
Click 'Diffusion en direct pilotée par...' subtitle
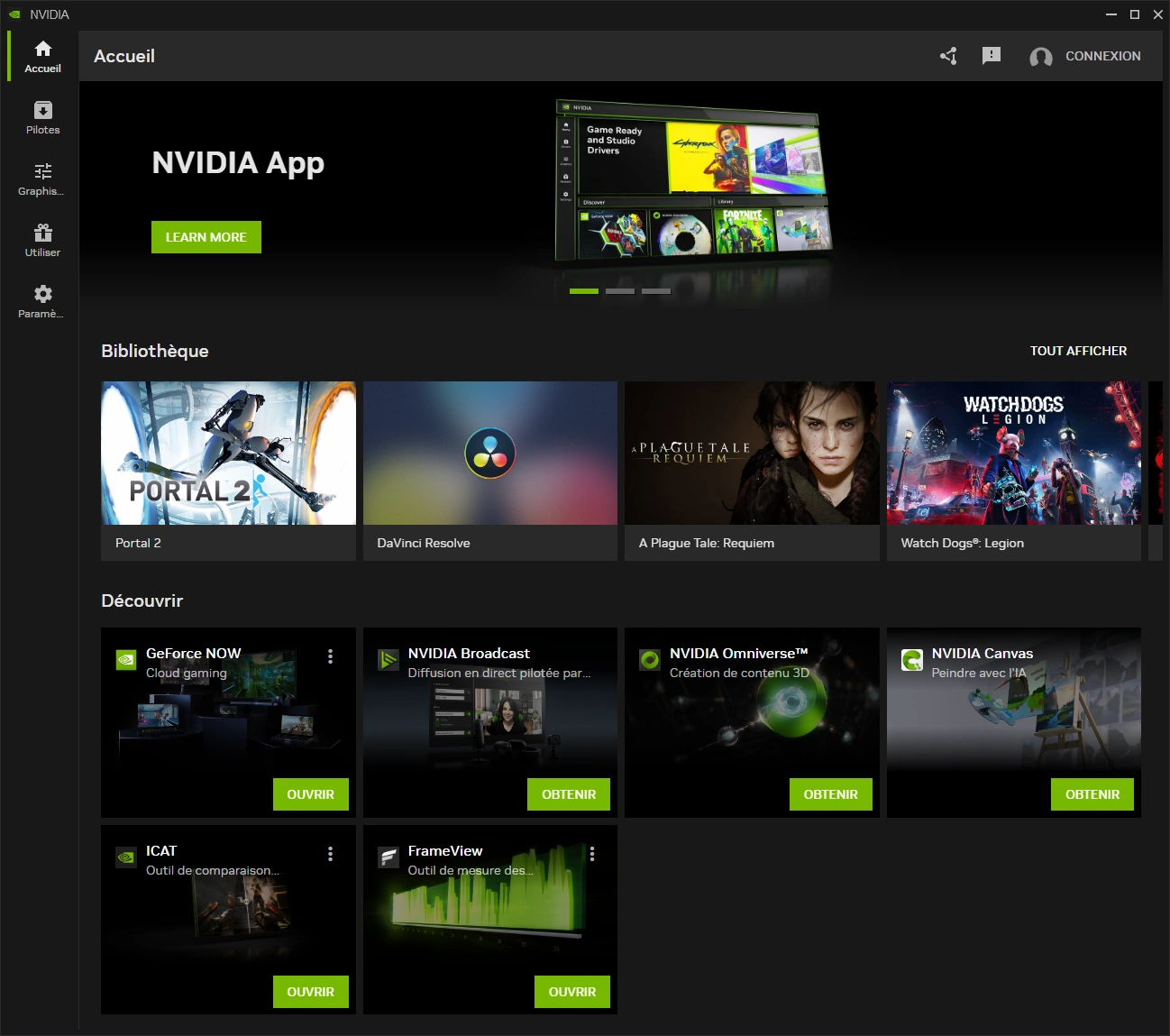(x=499, y=673)
